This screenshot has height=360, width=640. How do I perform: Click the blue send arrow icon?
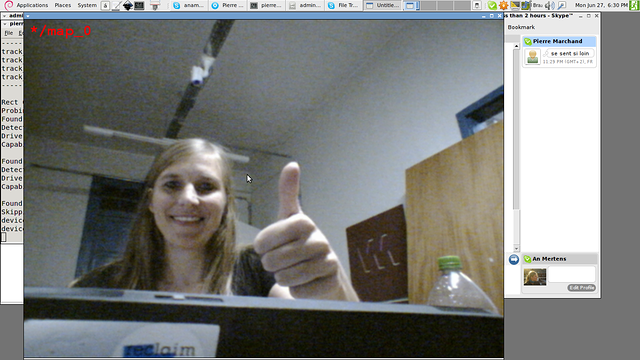[514, 259]
